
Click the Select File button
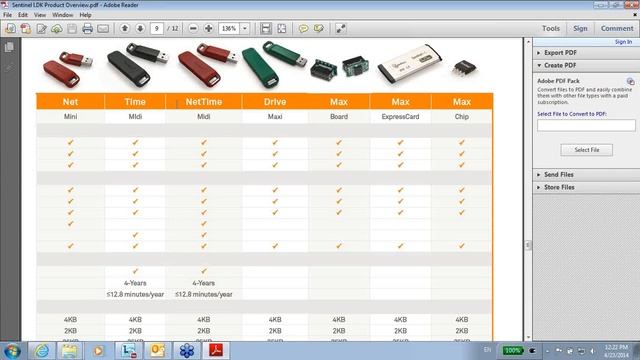587,150
